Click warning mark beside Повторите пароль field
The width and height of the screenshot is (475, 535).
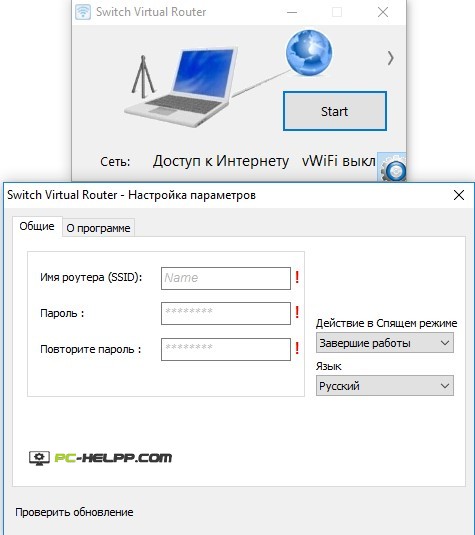[x=297, y=348]
